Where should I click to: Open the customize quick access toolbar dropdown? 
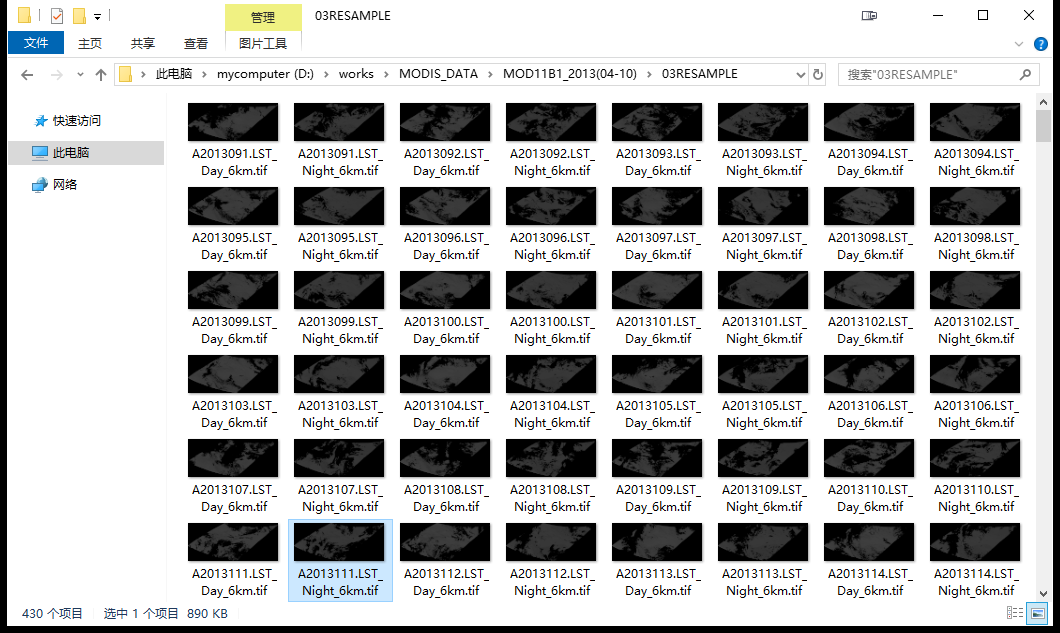[97, 15]
